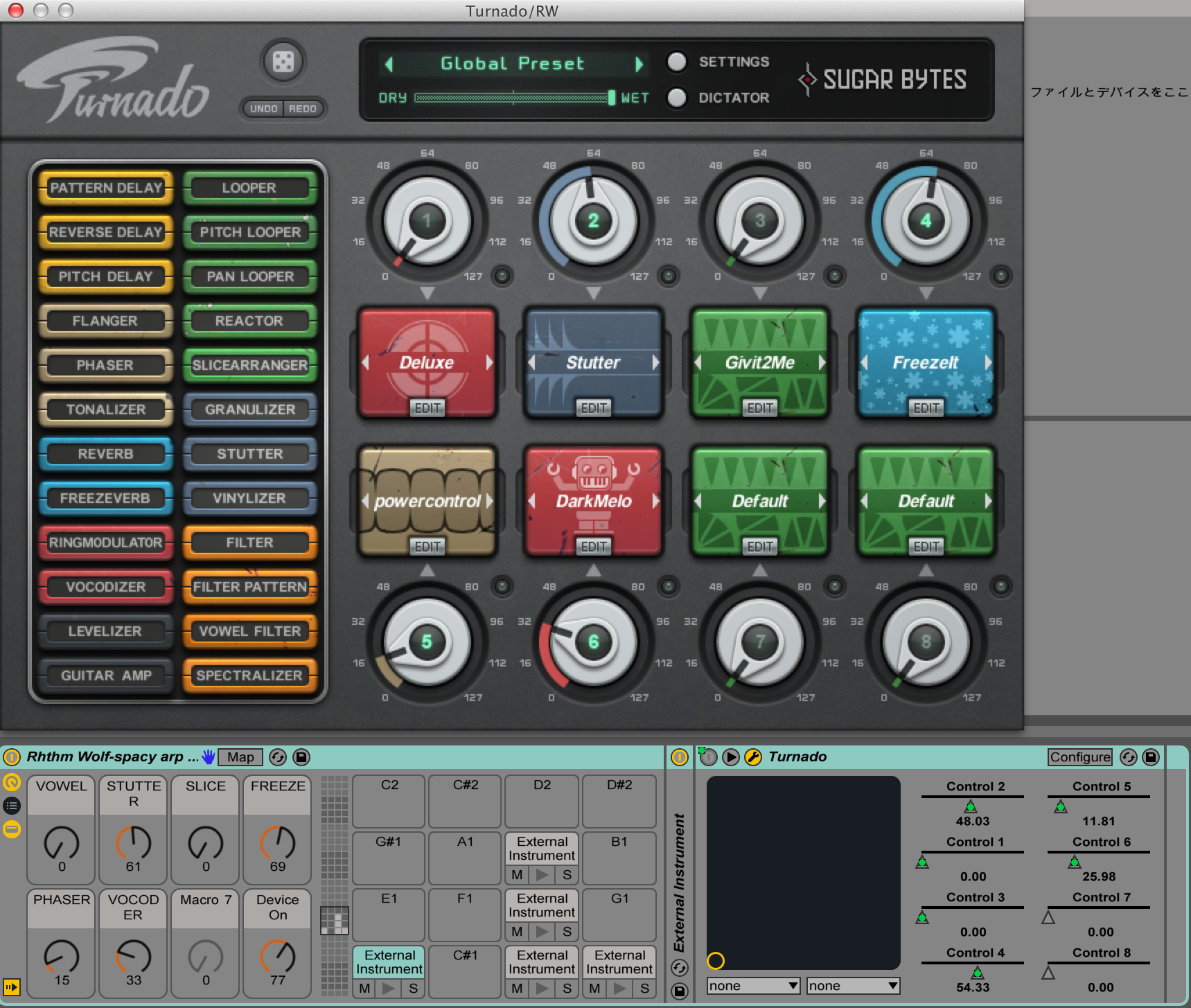Click right arrow to advance Global Preset
This screenshot has height=1008, width=1191.
(639, 63)
